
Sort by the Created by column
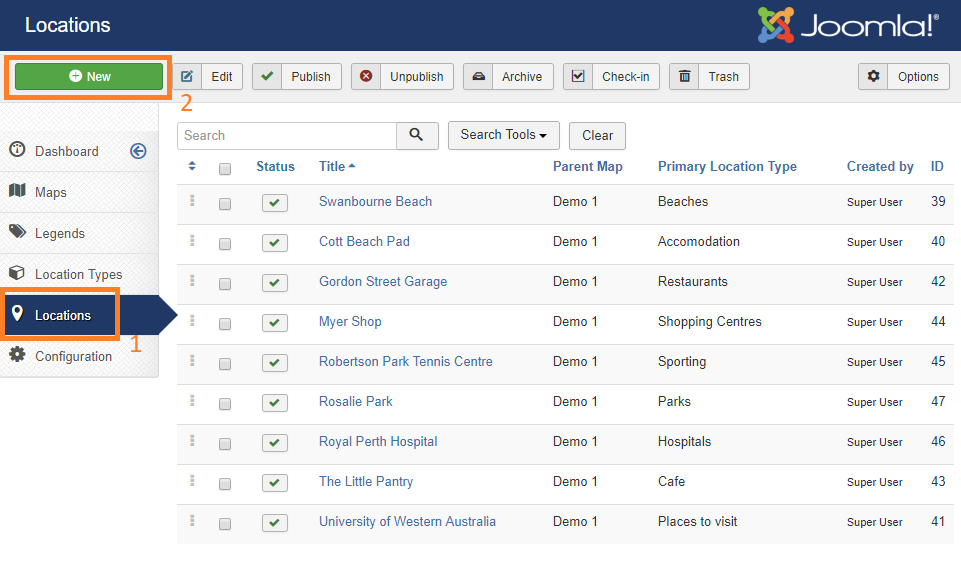pos(880,166)
